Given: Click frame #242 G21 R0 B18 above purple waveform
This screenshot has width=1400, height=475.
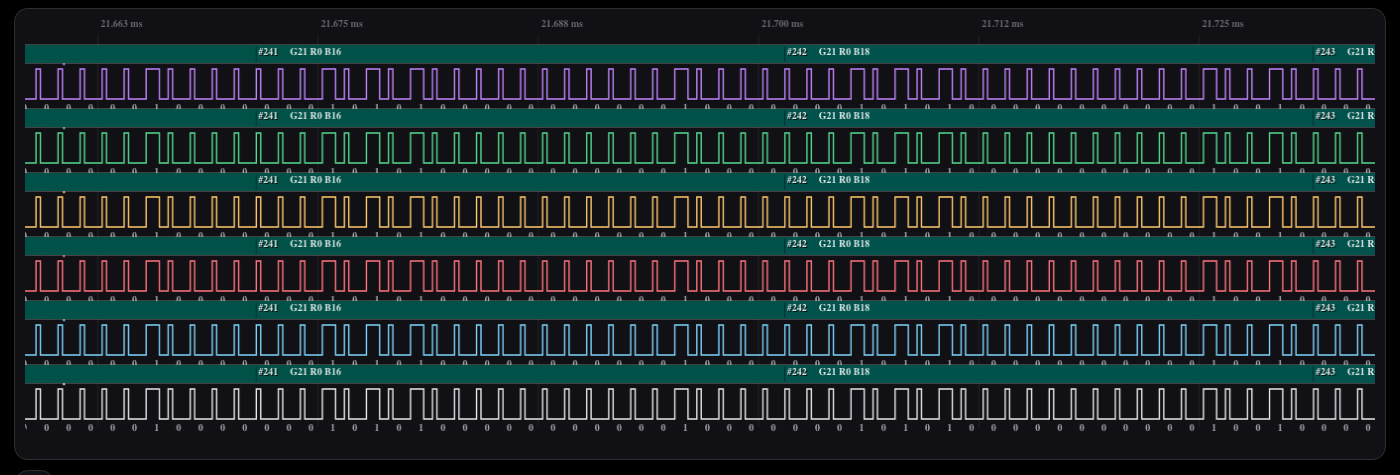Looking at the screenshot, I should [1049, 52].
